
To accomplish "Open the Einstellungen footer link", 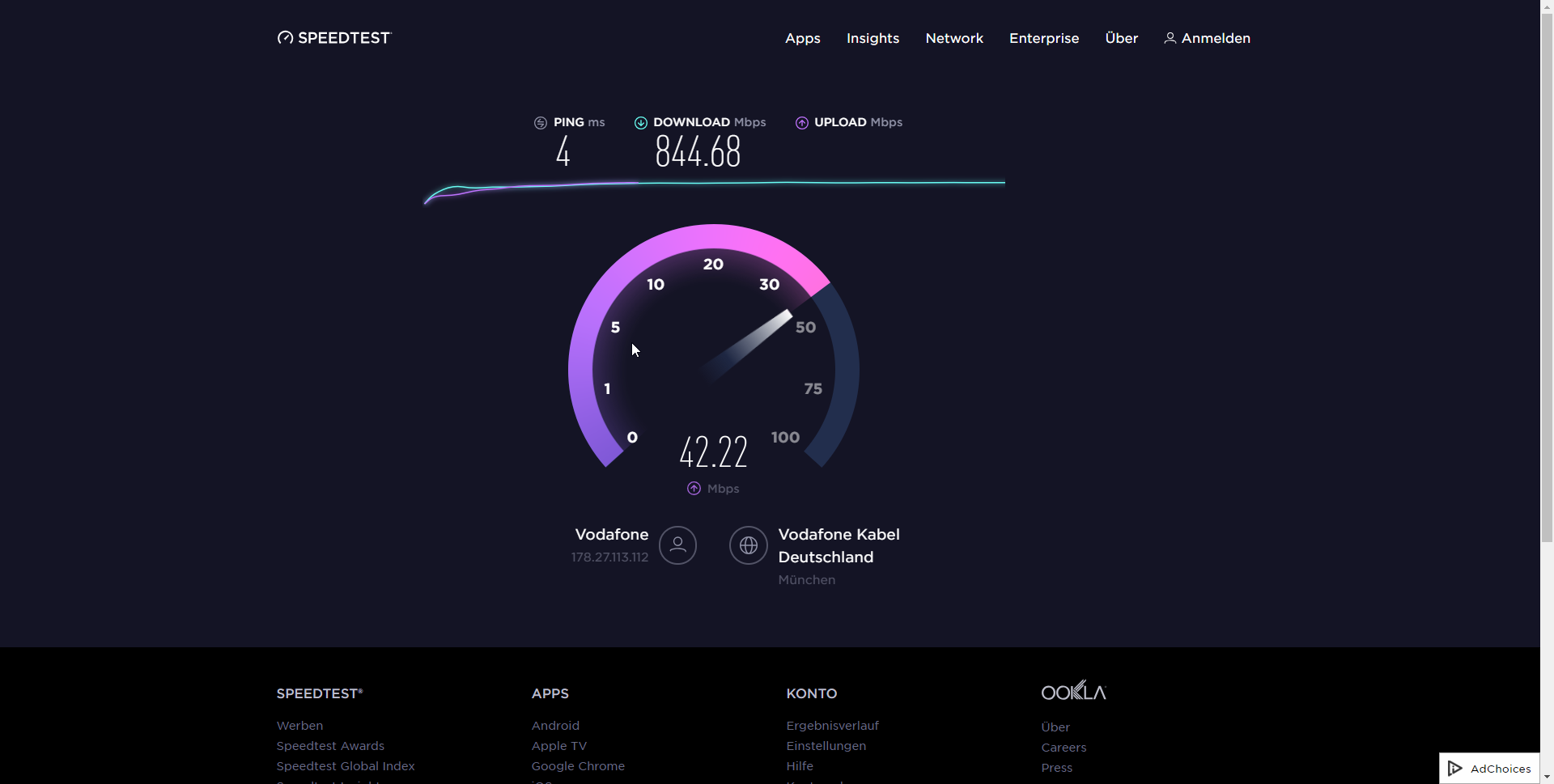I will coord(826,746).
